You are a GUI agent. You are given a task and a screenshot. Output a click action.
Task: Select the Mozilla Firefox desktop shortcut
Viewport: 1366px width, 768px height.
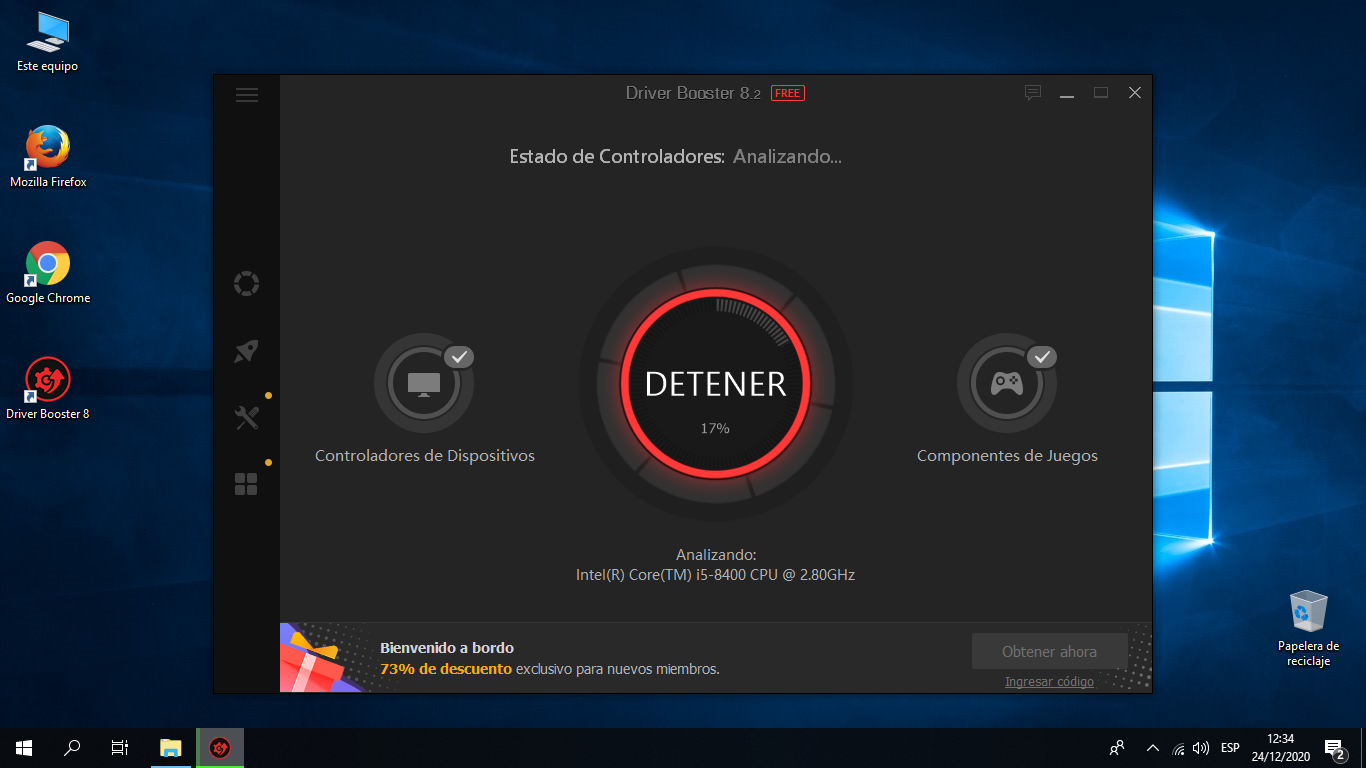coord(48,157)
